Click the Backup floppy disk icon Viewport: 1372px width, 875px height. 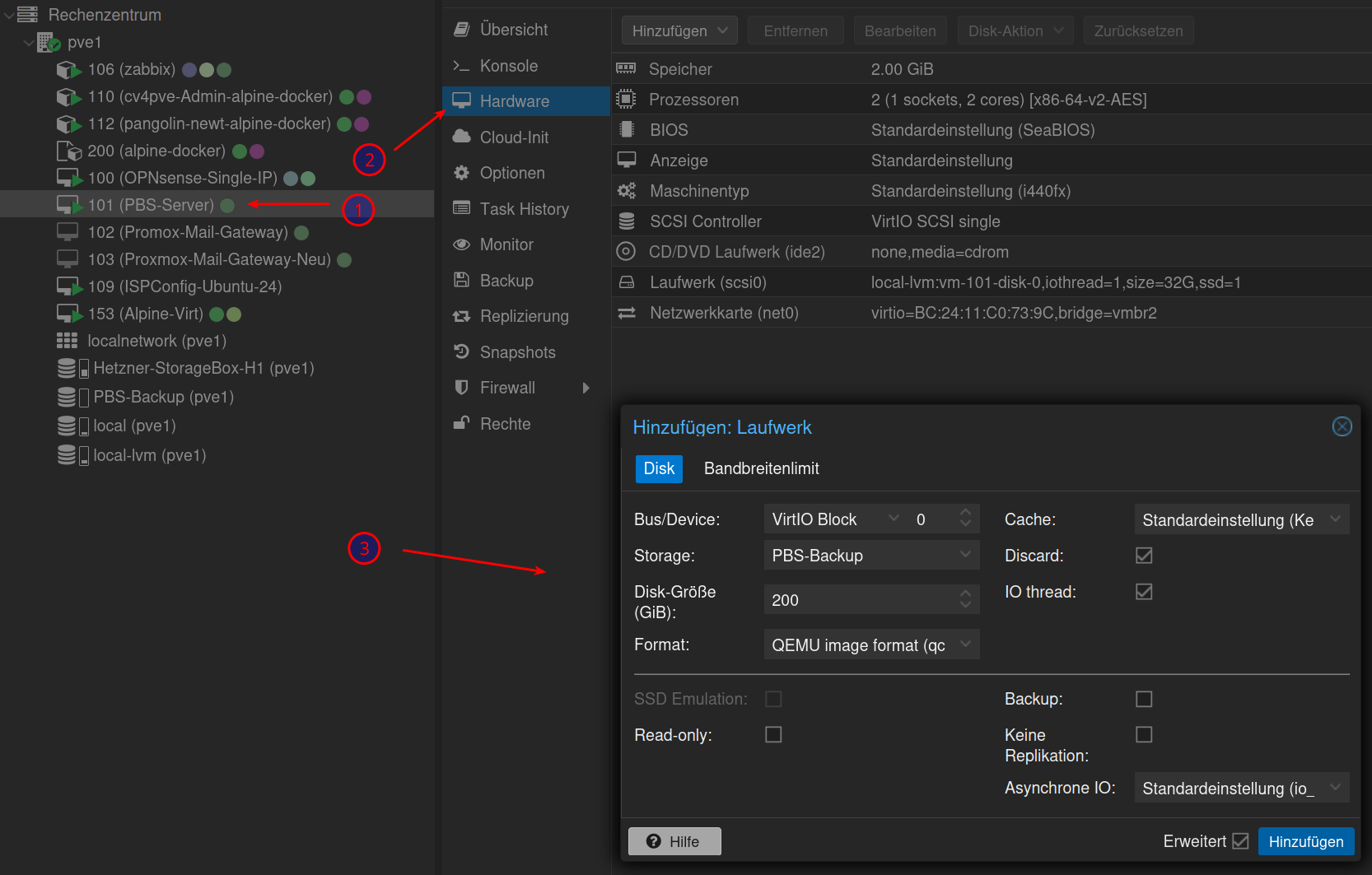tap(461, 280)
